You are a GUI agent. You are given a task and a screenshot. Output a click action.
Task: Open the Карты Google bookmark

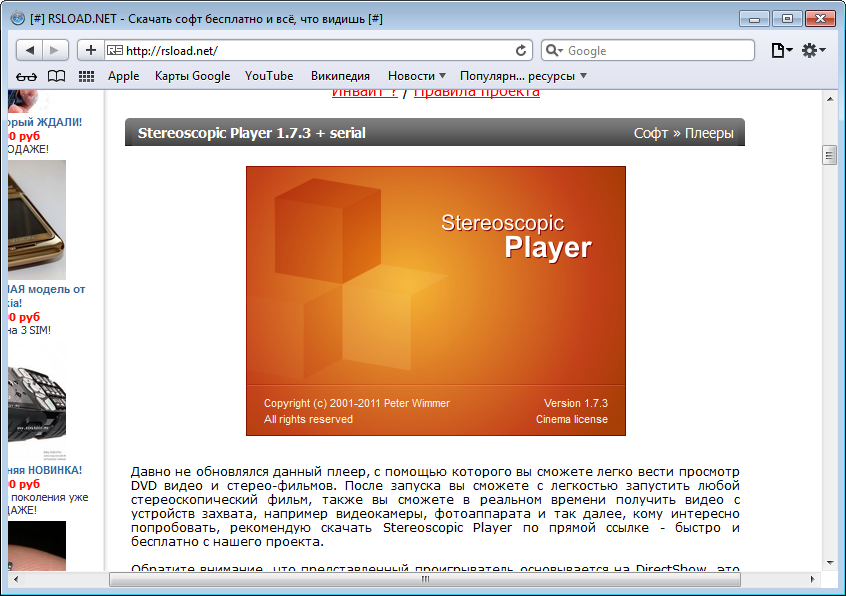[193, 76]
